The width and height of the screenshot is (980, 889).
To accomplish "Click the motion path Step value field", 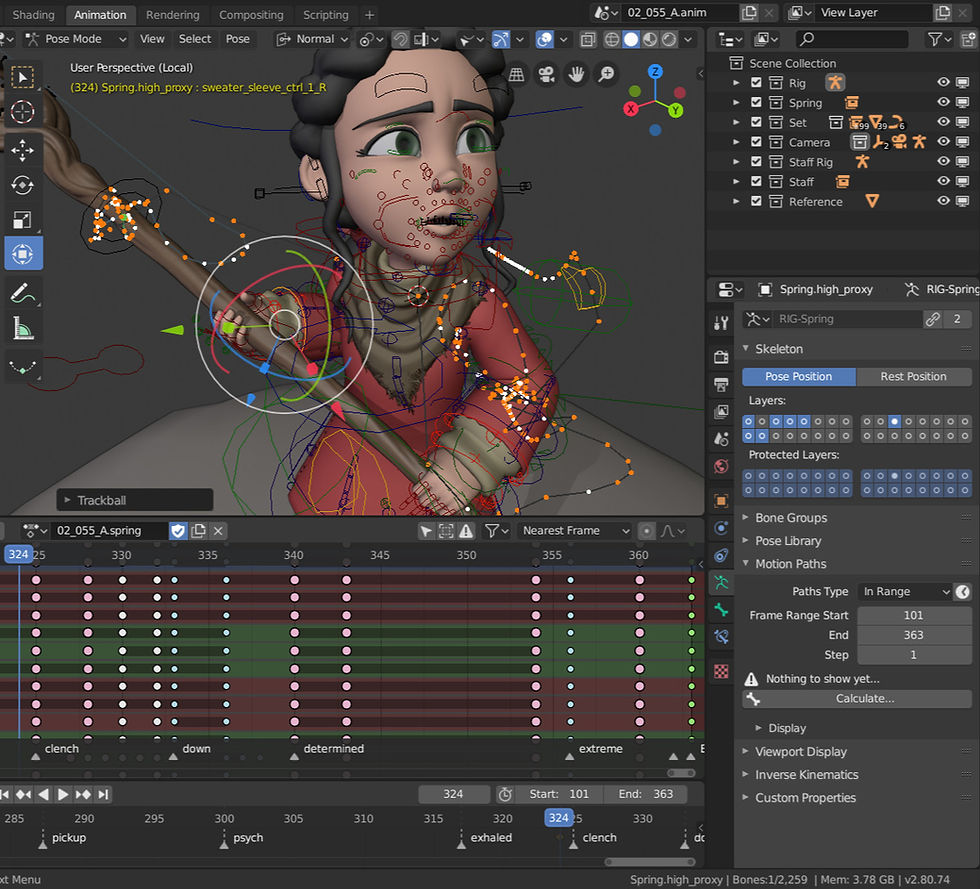I will click(913, 655).
